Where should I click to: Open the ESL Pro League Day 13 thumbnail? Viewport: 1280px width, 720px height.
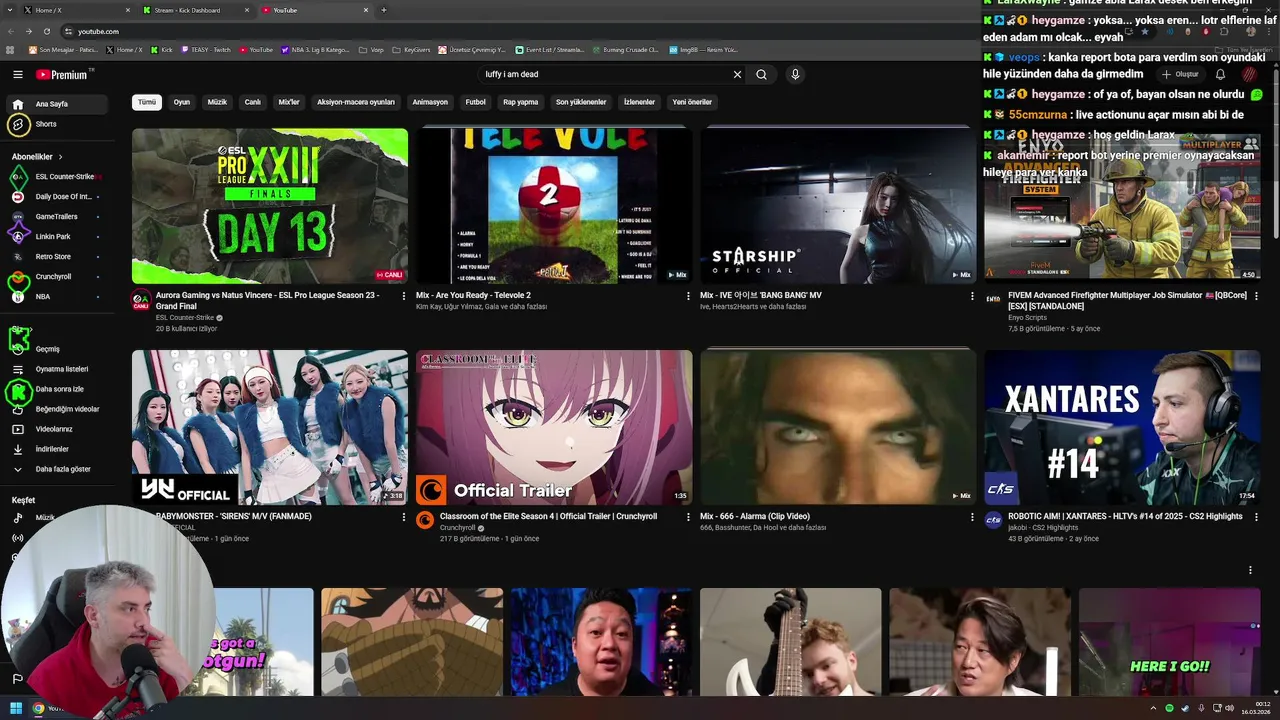point(270,205)
